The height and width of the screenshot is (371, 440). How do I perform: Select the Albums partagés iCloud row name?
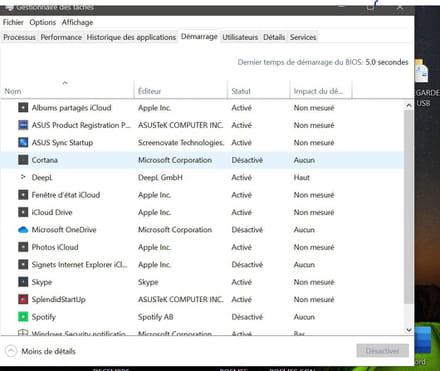point(71,108)
